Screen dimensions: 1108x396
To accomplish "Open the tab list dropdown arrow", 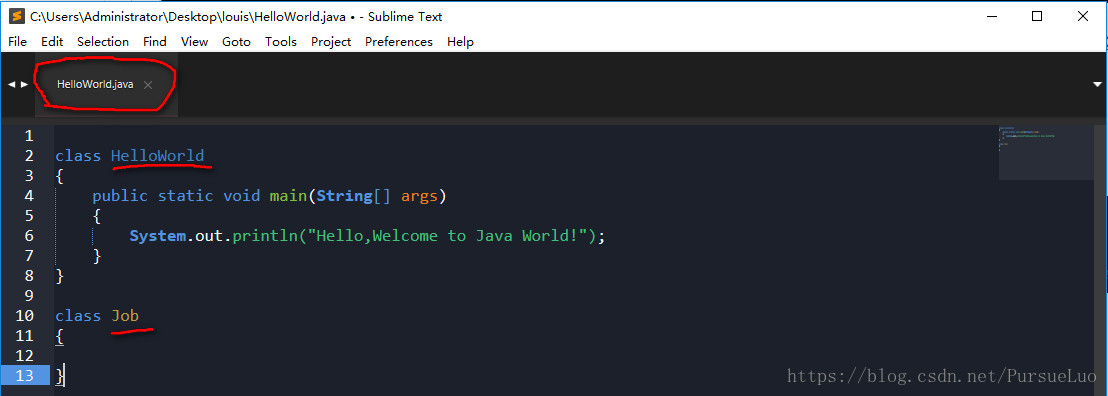I will (1097, 84).
